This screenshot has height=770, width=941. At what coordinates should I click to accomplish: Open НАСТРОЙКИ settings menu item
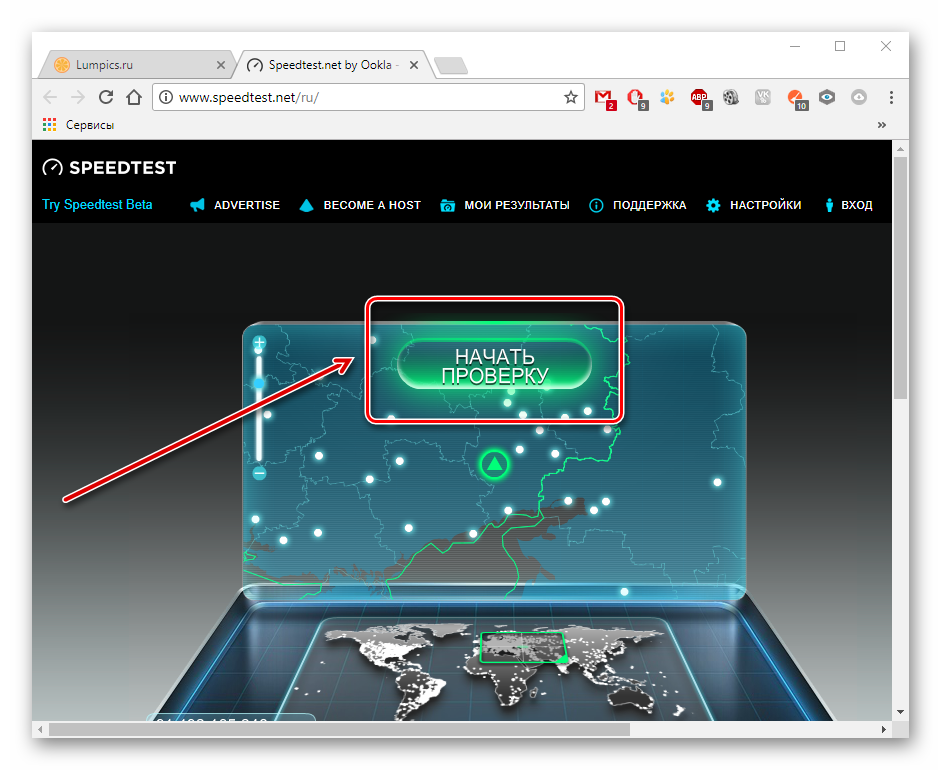(765, 205)
